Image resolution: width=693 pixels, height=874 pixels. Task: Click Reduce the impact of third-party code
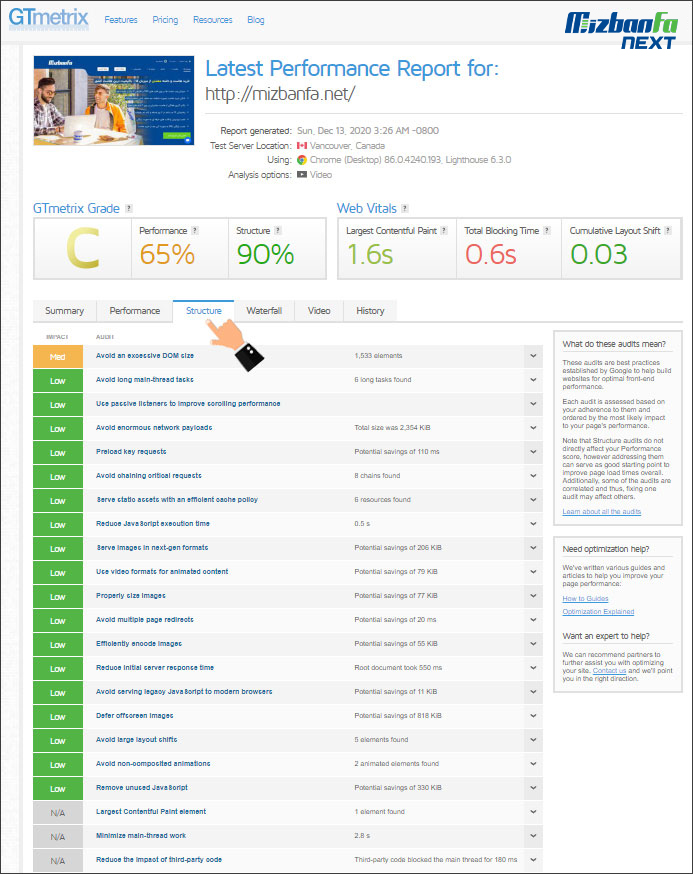[x=159, y=859]
